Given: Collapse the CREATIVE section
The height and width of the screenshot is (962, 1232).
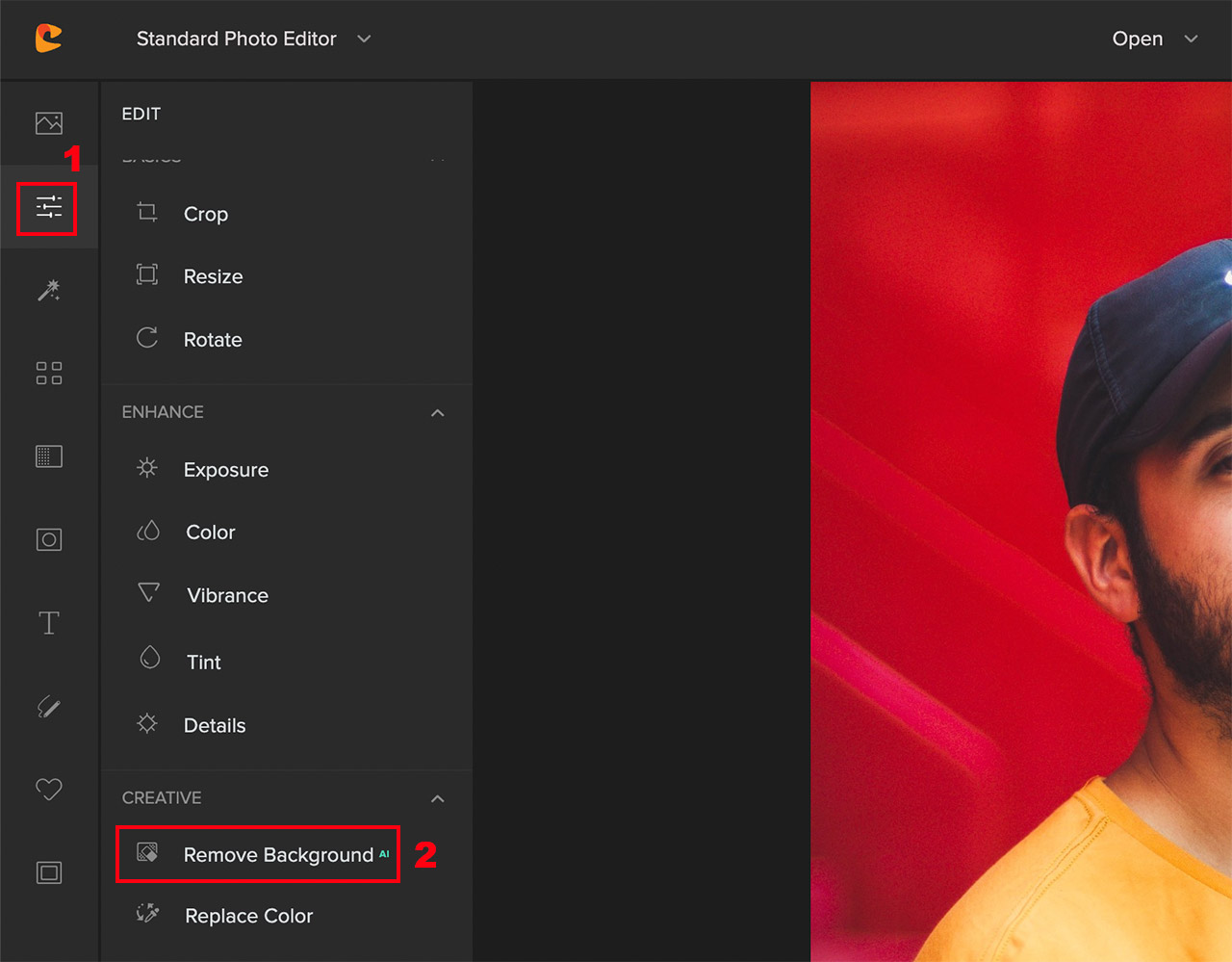Looking at the screenshot, I should pyautogui.click(x=438, y=798).
